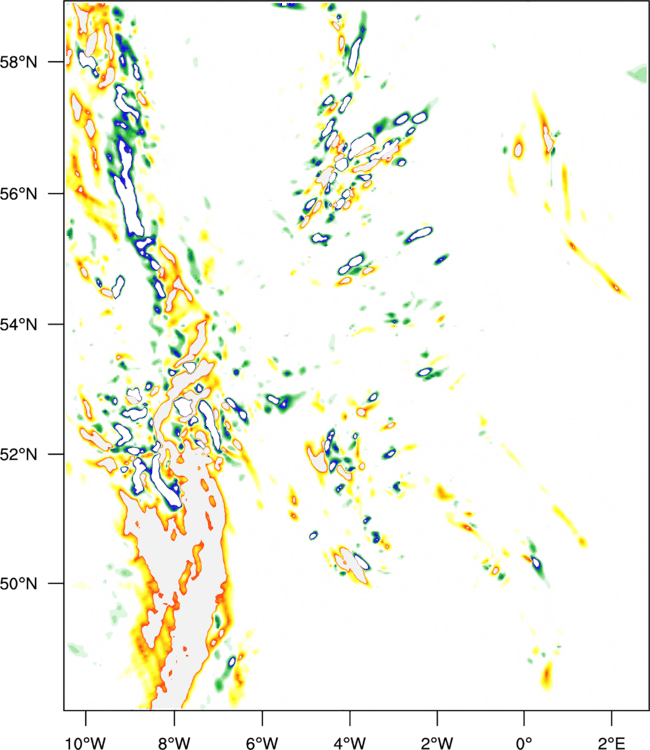Click the 58°N latitude label
650x750 pixels.
click(18, 62)
